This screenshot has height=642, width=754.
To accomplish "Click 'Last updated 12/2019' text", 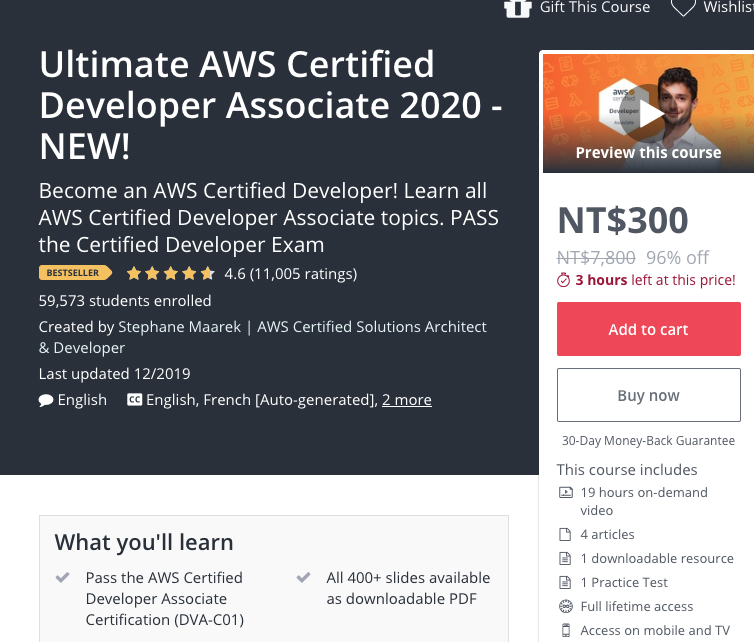I will (114, 374).
